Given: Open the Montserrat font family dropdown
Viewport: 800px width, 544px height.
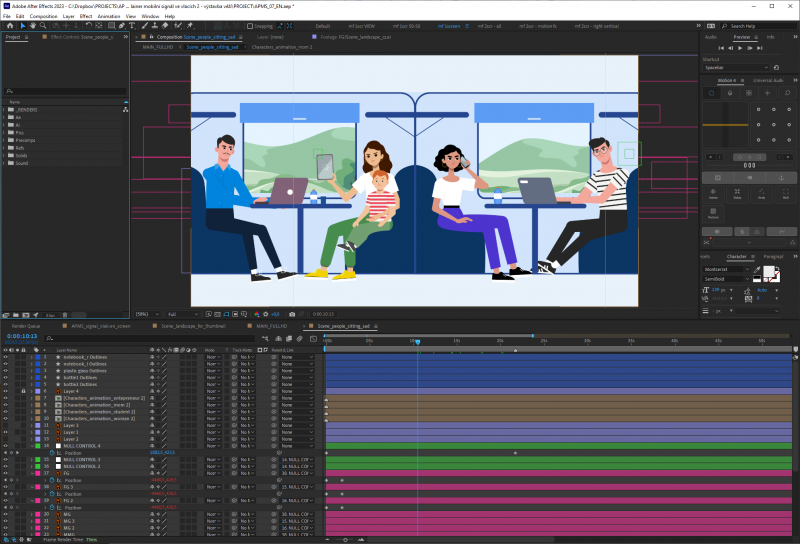Looking at the screenshot, I should [735, 269].
